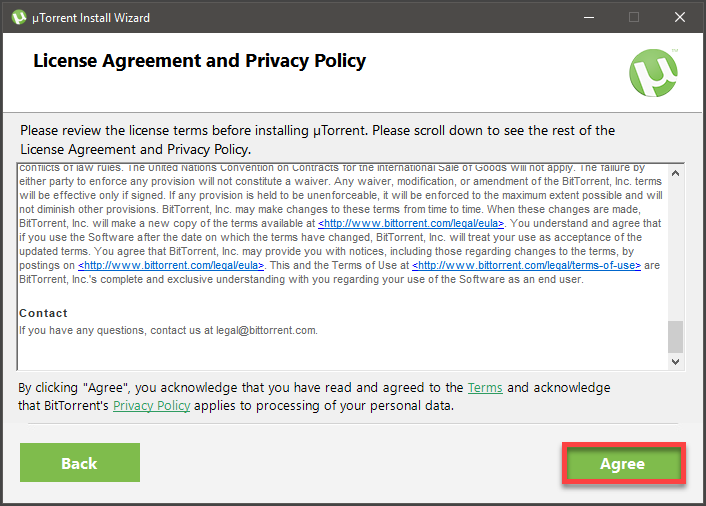706x506 pixels.
Task: Click the maximize window button
Action: pyautogui.click(x=633, y=17)
